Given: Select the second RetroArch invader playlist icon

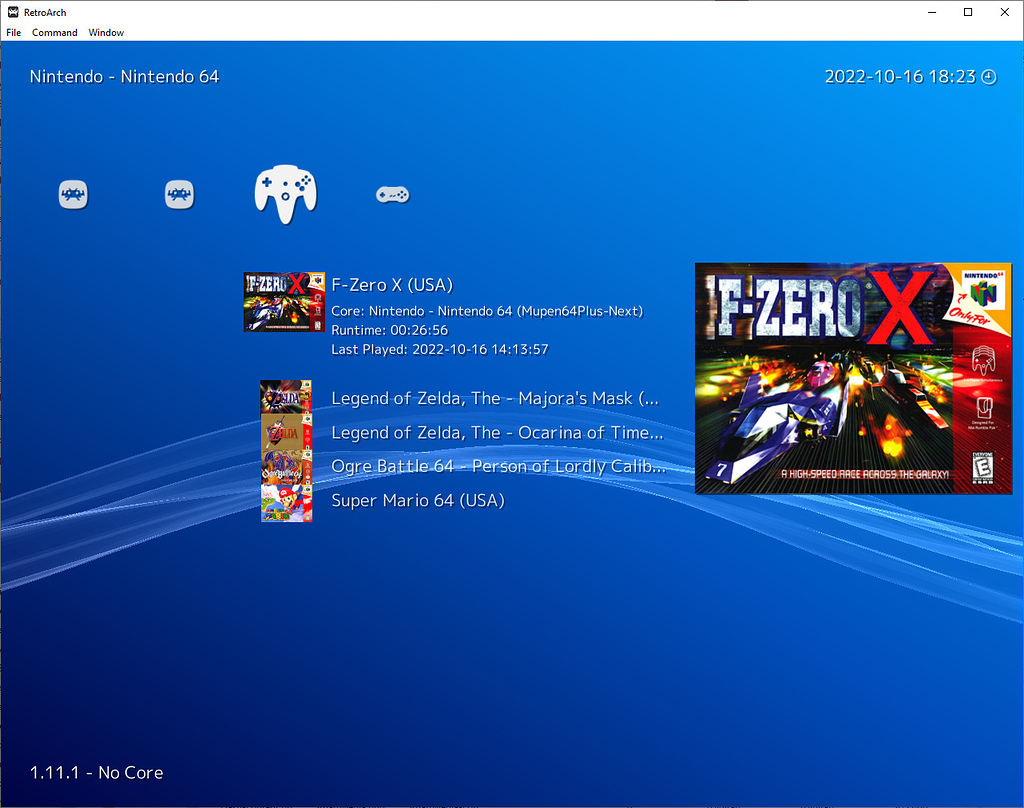Looking at the screenshot, I should [180, 193].
